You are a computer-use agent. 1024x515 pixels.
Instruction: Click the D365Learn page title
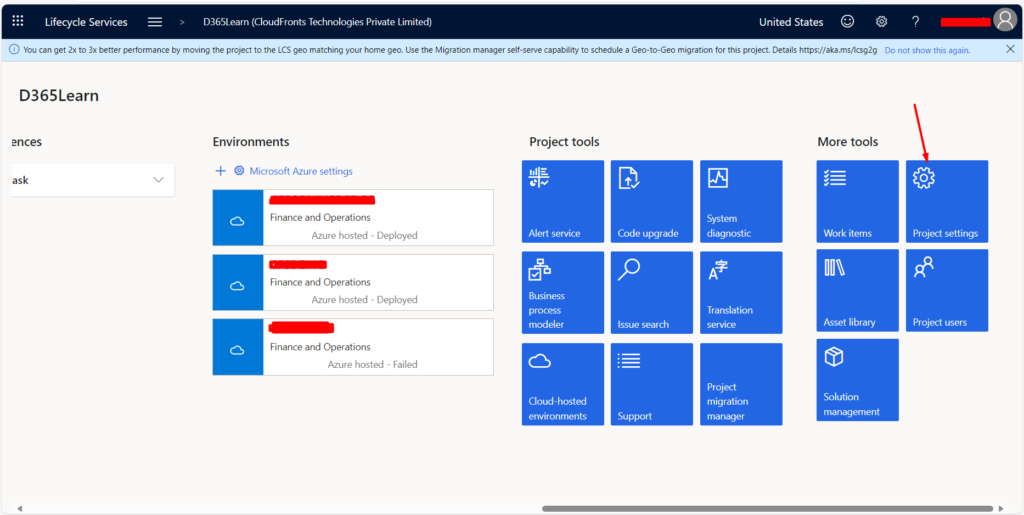click(x=59, y=96)
